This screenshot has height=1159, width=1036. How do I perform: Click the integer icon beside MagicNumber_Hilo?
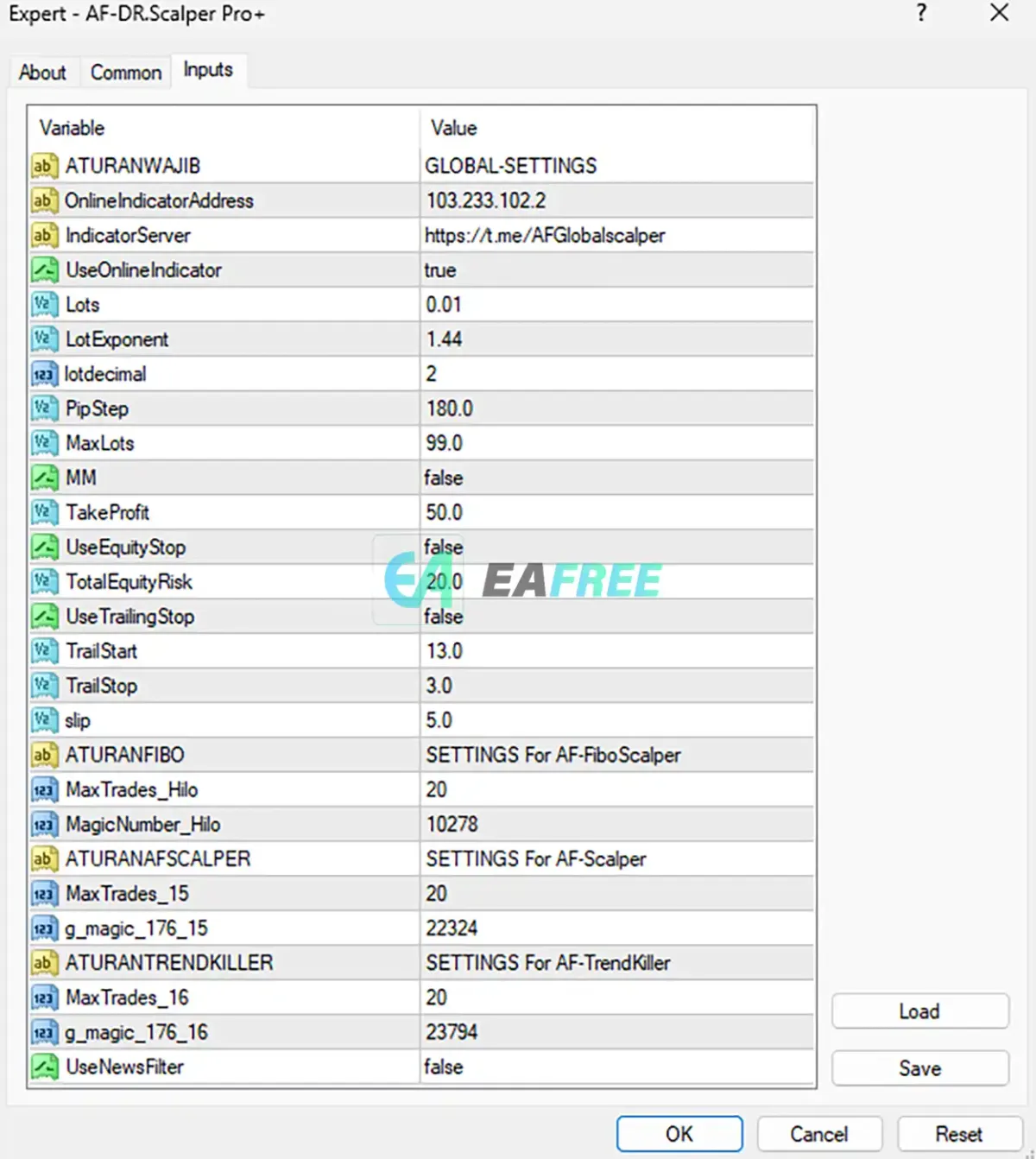click(44, 824)
